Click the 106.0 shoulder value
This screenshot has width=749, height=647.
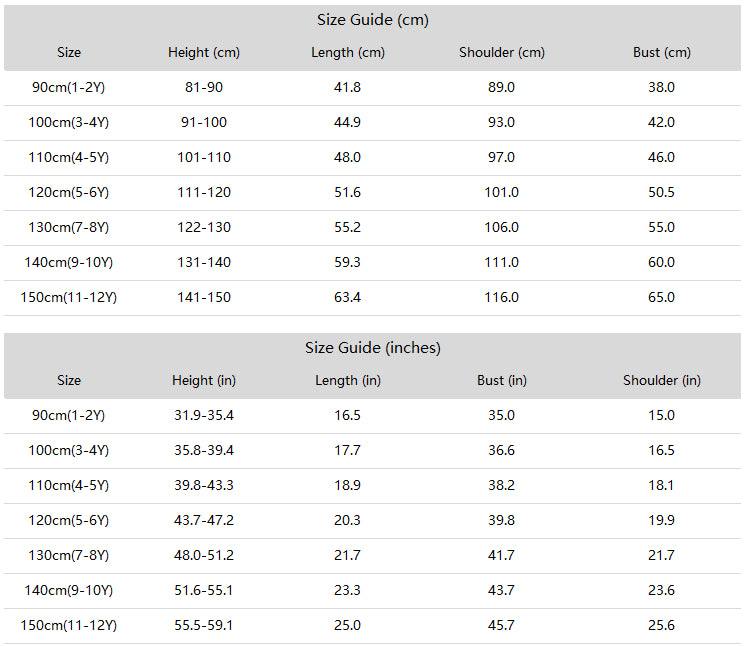[502, 227]
